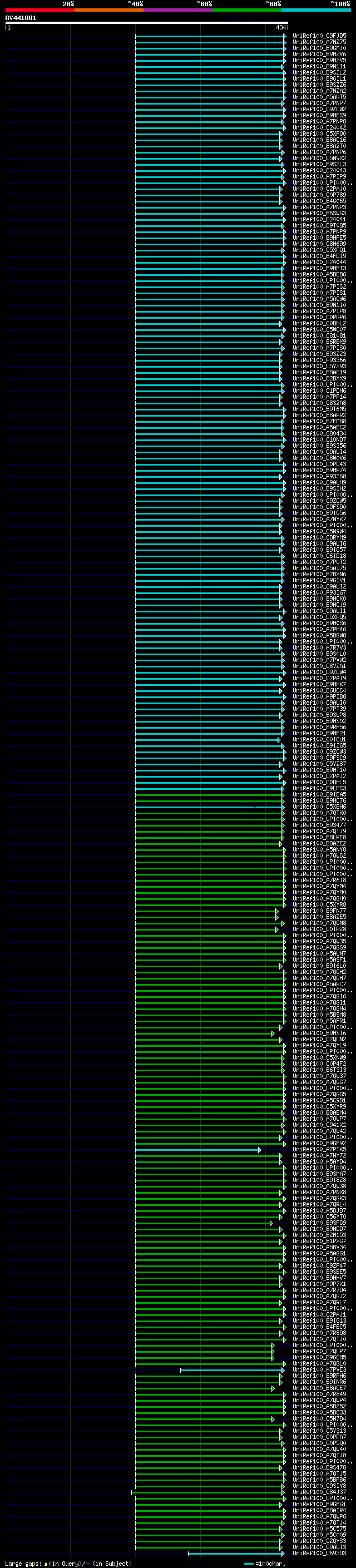Select hit UniRef100_B9HZV6

click(319, 54)
